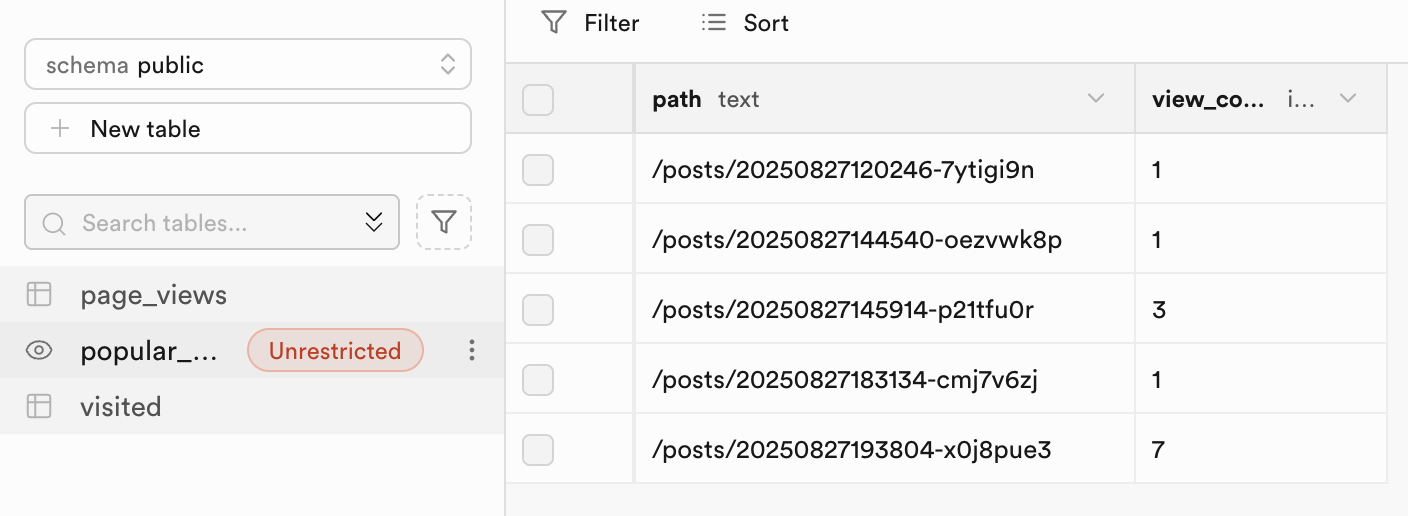
Task: Click the page_views table icon
Action: (x=39, y=295)
